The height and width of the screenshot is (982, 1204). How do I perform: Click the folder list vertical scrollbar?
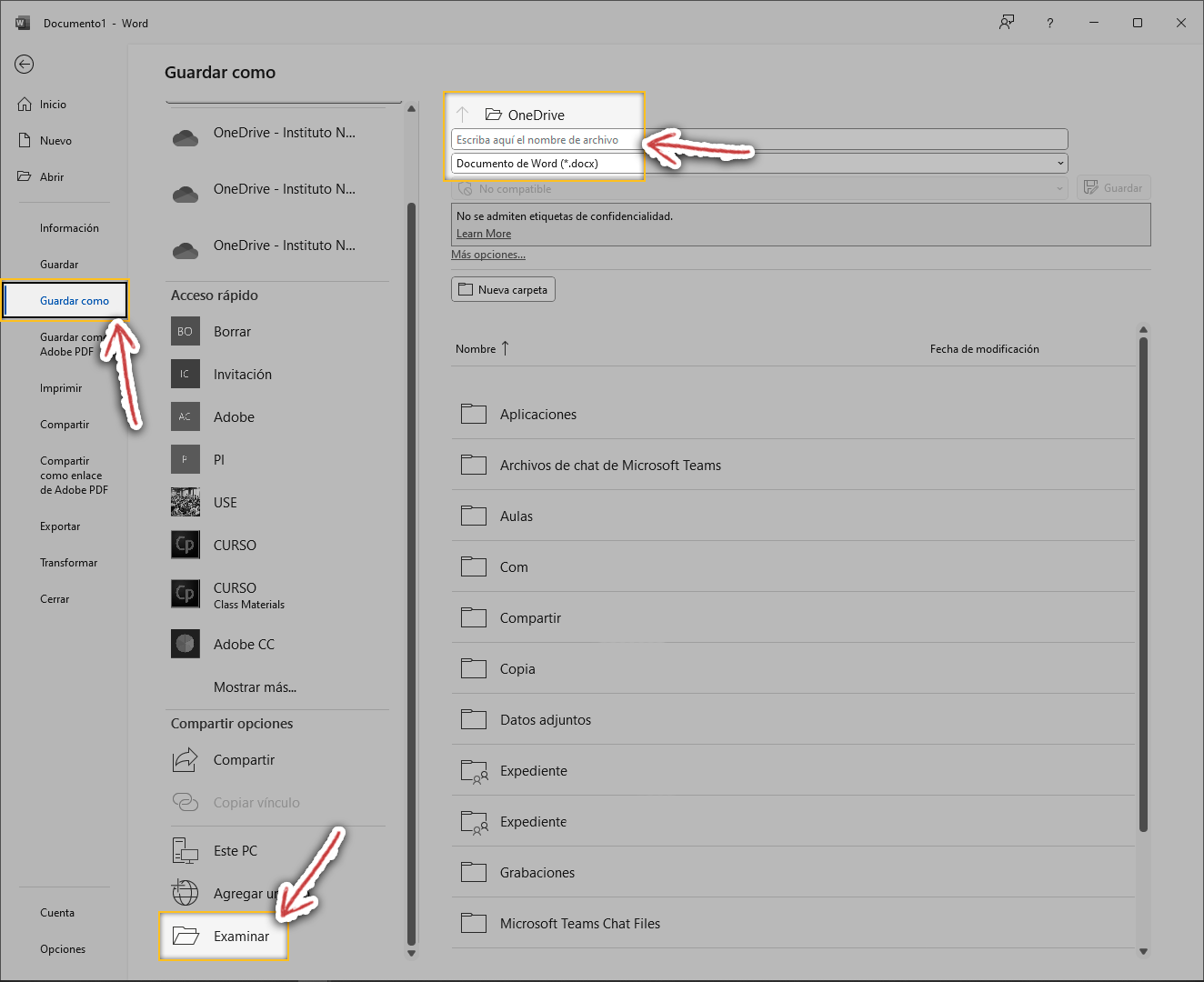[1143, 582]
